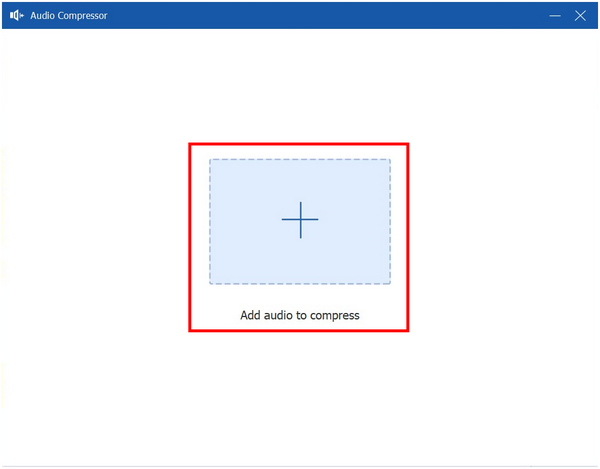Select the word "compress" in the caption
The image size is (600, 469).
(334, 316)
